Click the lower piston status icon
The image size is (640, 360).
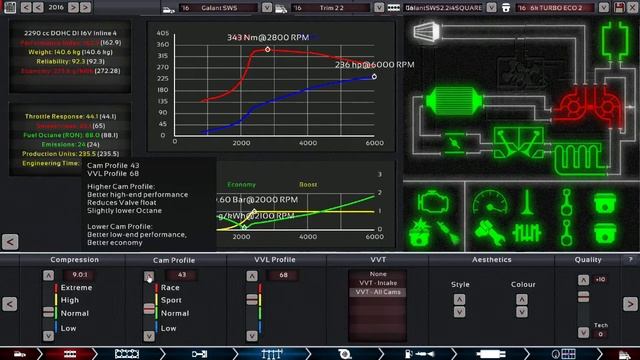pos(604,233)
